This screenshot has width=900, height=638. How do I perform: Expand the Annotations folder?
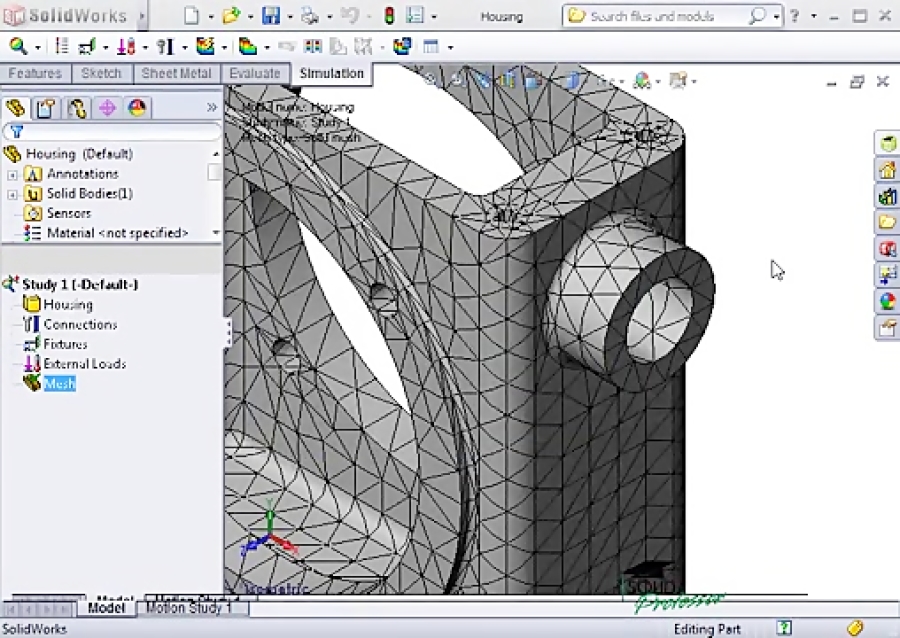click(x=11, y=174)
